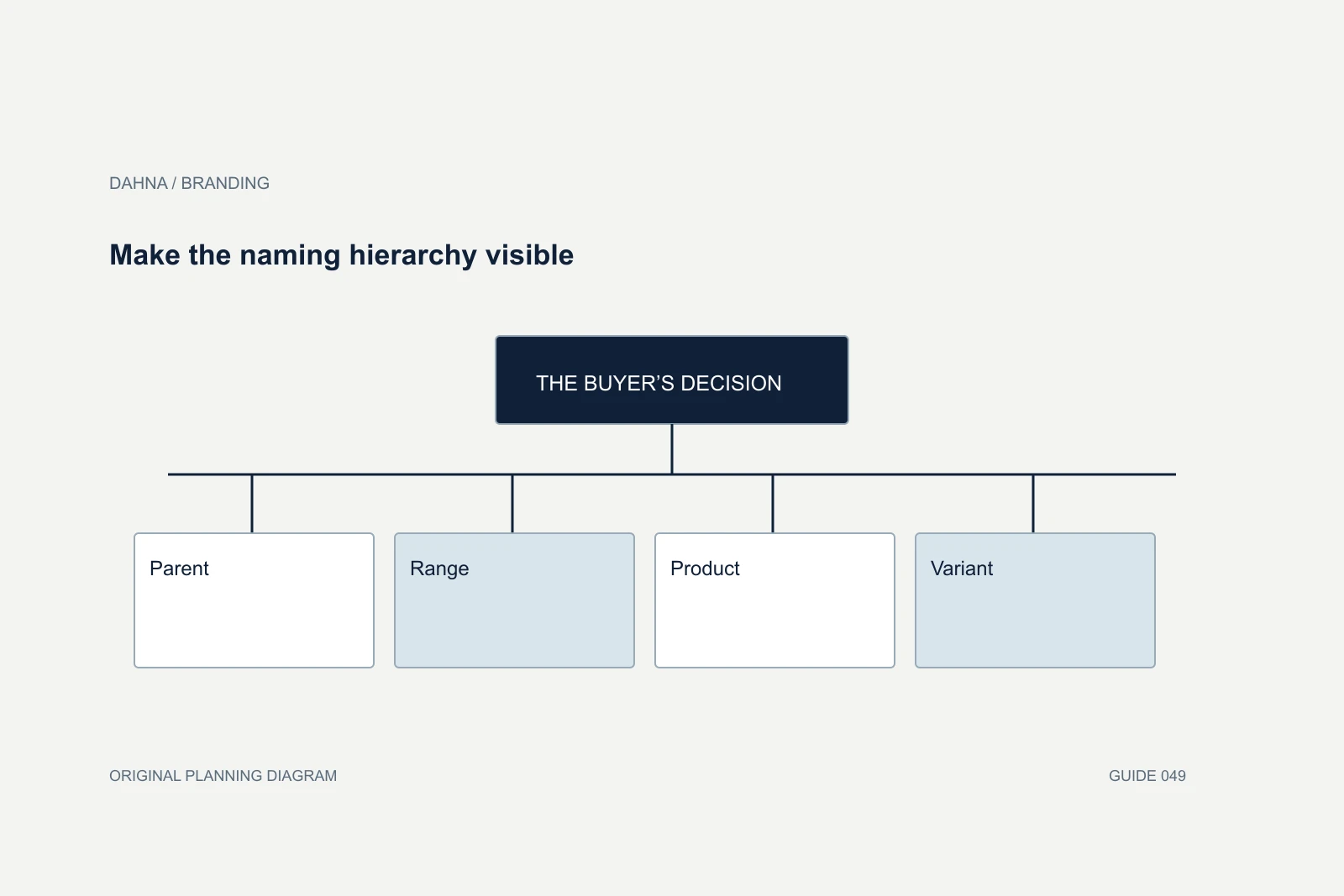Click the Parent box
This screenshot has height=896, width=1344.
(254, 600)
